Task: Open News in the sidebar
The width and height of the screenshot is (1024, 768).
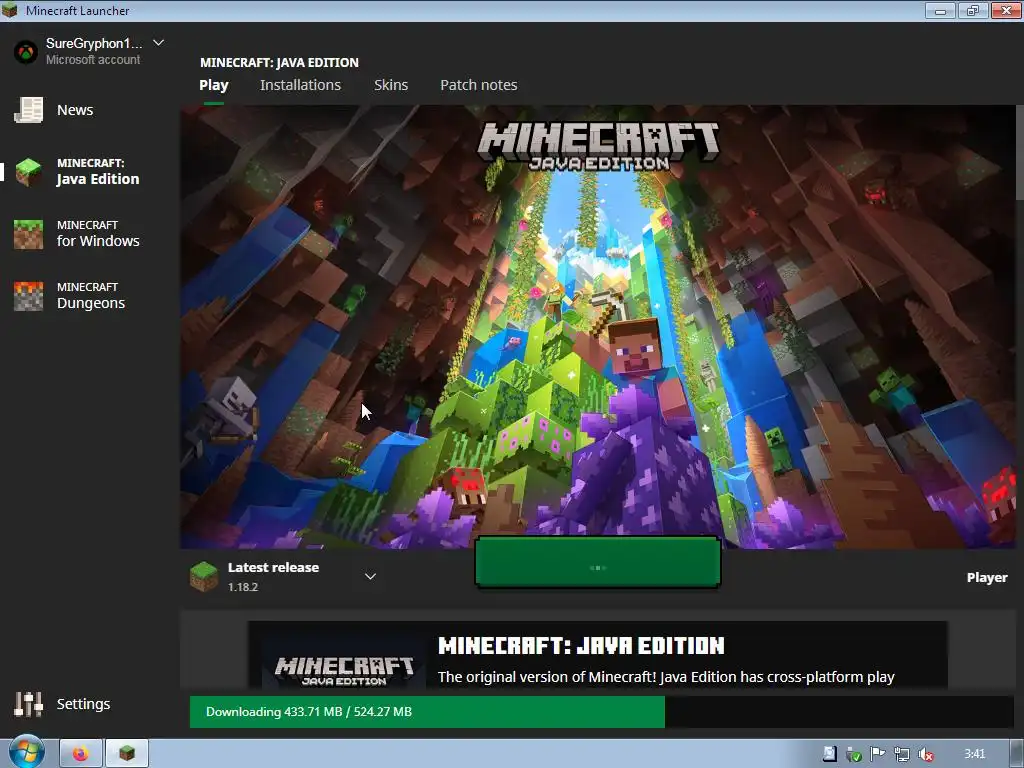Action: [x=75, y=110]
